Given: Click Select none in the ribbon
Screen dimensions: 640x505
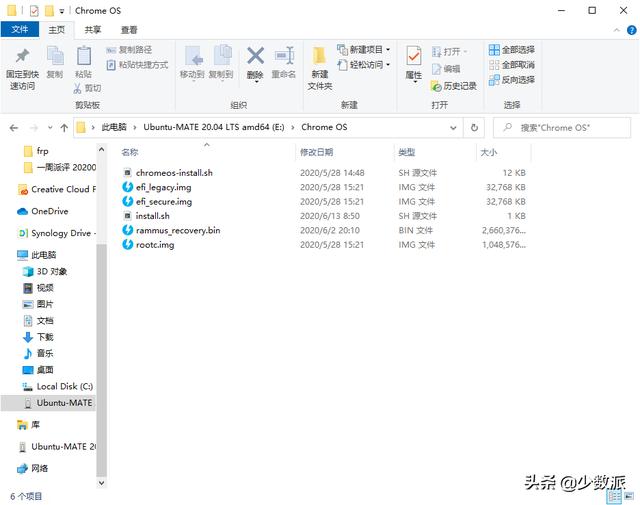Looking at the screenshot, I should pos(512,65).
